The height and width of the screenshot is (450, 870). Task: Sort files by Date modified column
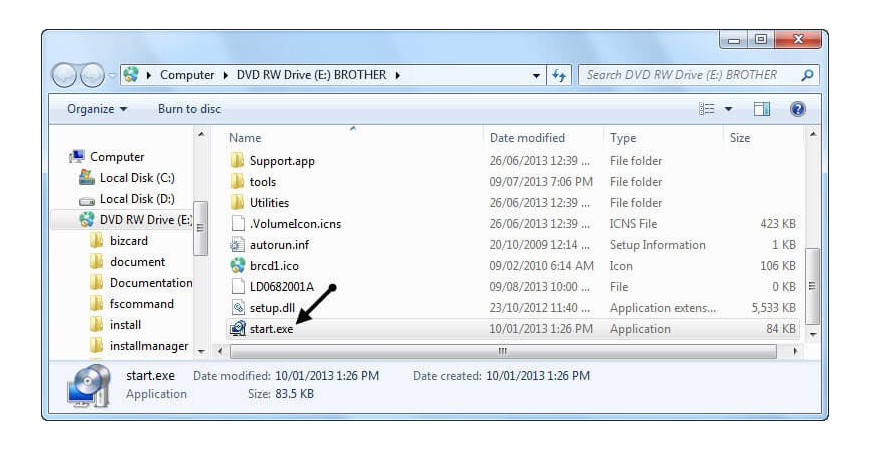(x=527, y=138)
